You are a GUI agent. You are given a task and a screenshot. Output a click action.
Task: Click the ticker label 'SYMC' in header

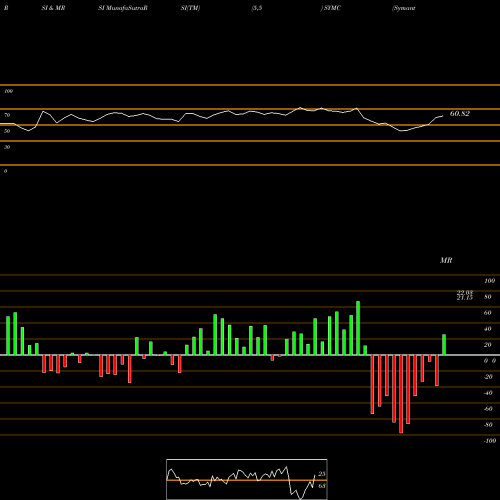coord(332,8)
